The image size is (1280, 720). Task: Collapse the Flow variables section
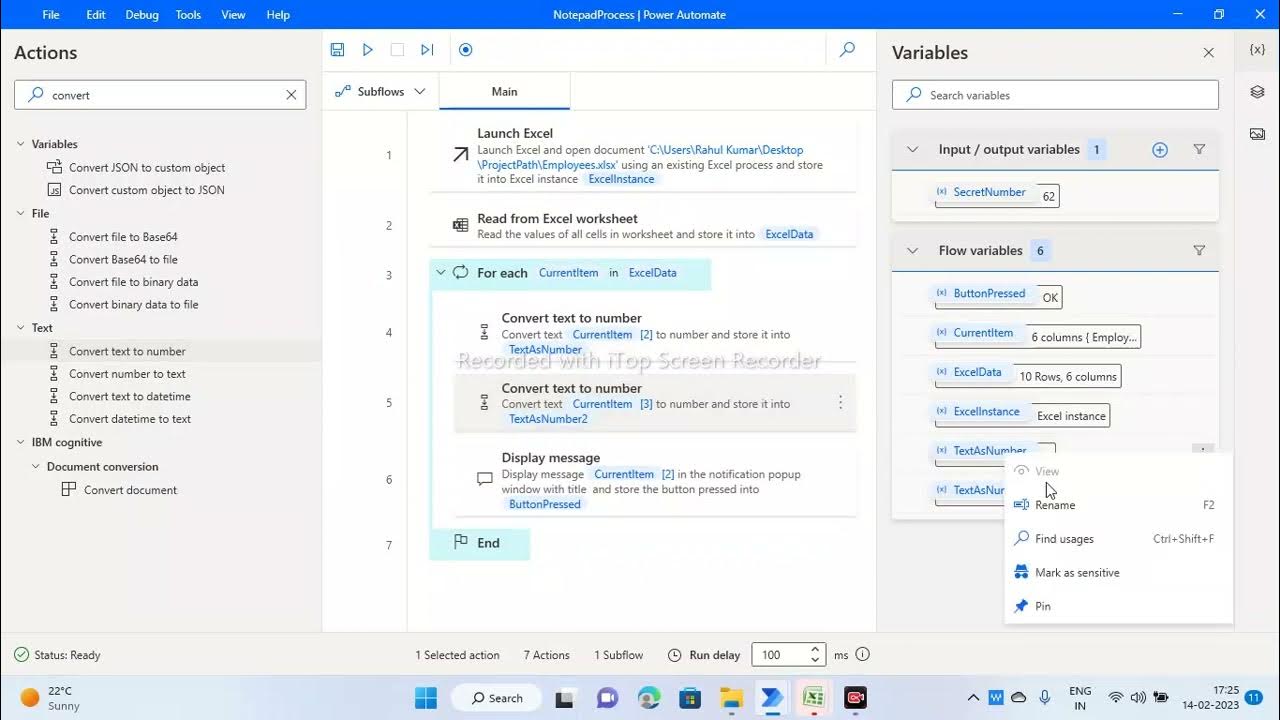pos(912,251)
